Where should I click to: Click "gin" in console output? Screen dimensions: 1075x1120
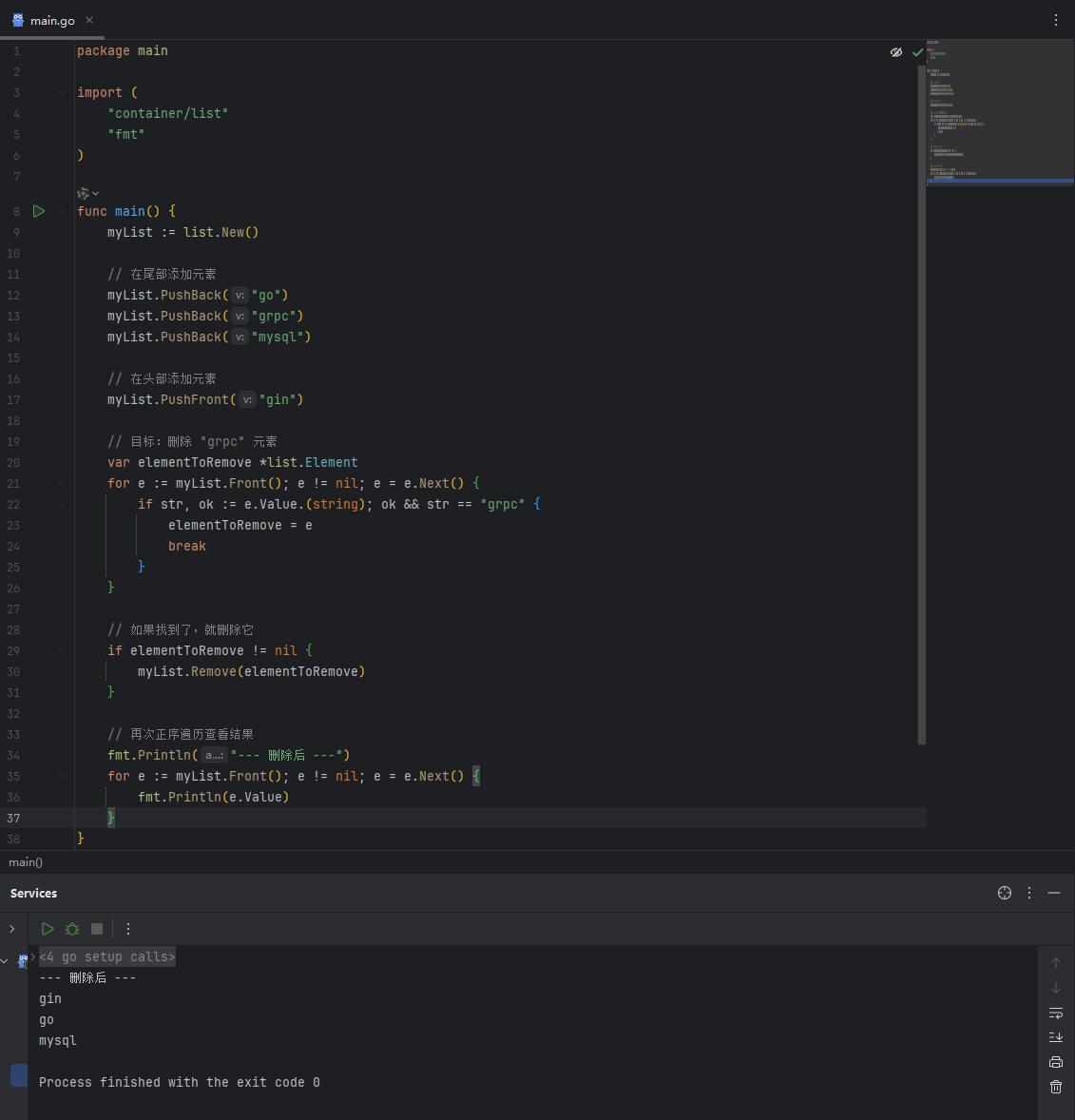[x=50, y=998]
